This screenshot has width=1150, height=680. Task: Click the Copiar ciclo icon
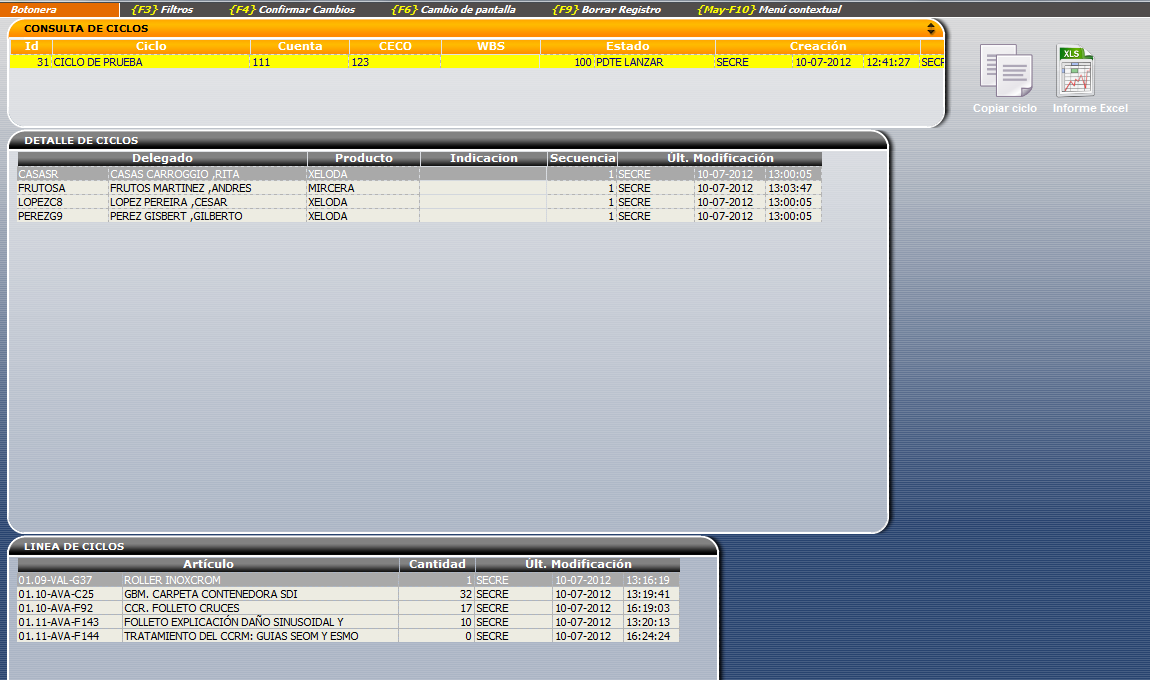point(1005,71)
